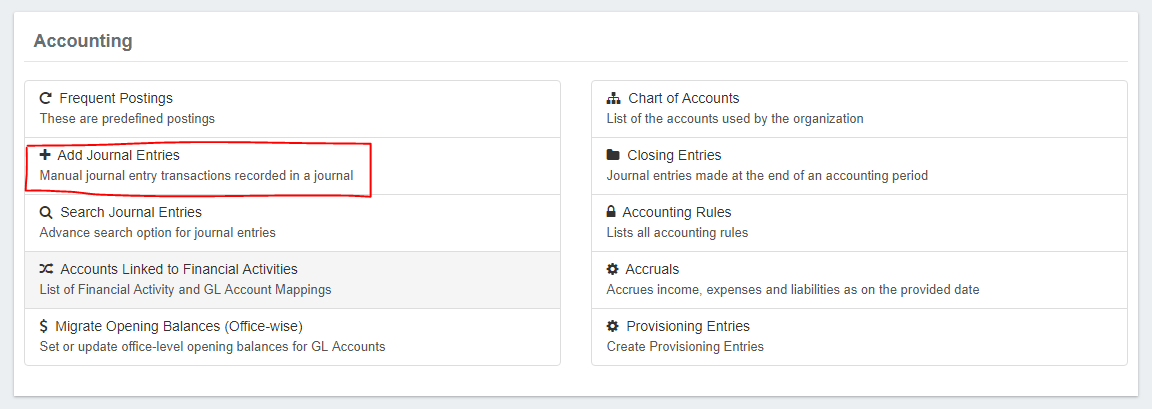Viewport: 1152px width, 409px height.
Task: Open Accounts Linked to Financial Activities
Action: pos(179,270)
